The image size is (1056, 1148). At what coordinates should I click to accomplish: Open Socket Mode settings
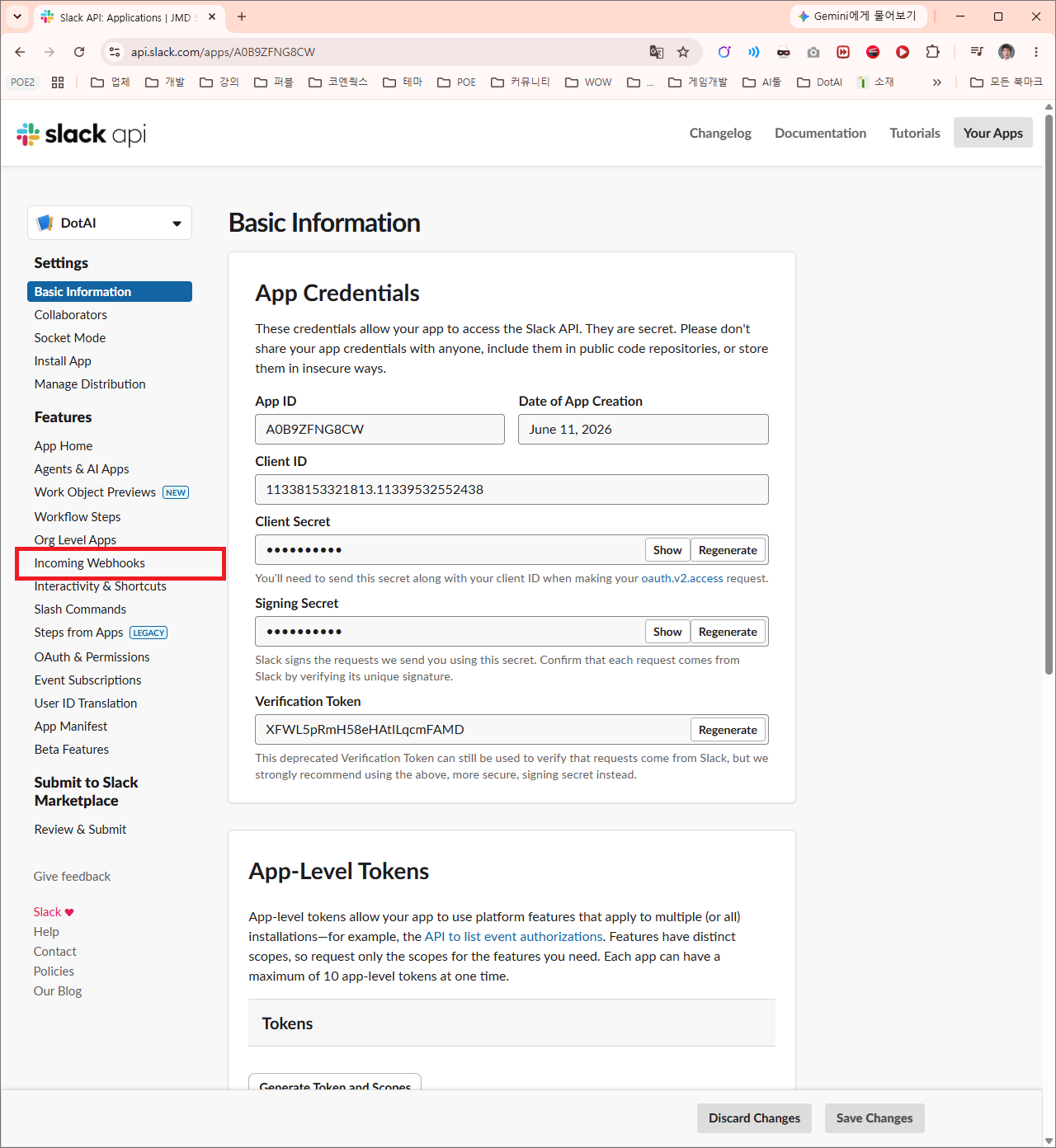pos(70,338)
